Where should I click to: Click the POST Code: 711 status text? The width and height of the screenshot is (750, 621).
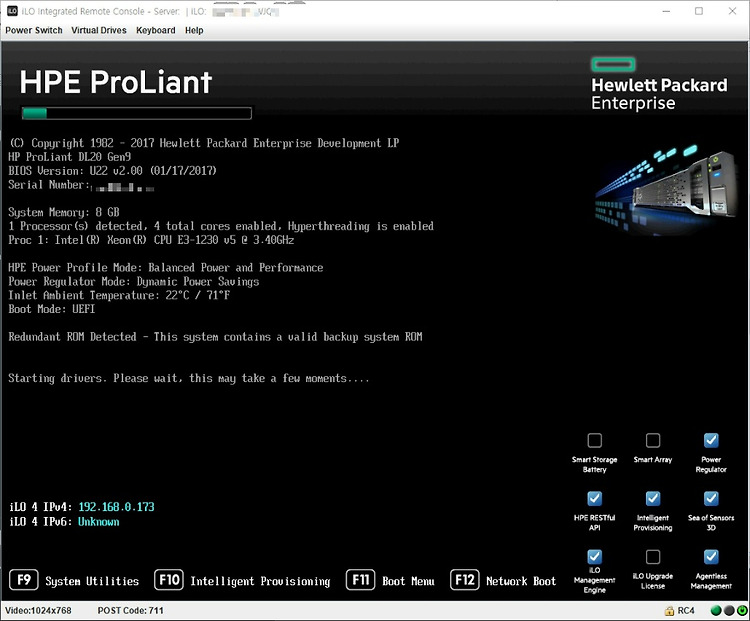coord(131,611)
